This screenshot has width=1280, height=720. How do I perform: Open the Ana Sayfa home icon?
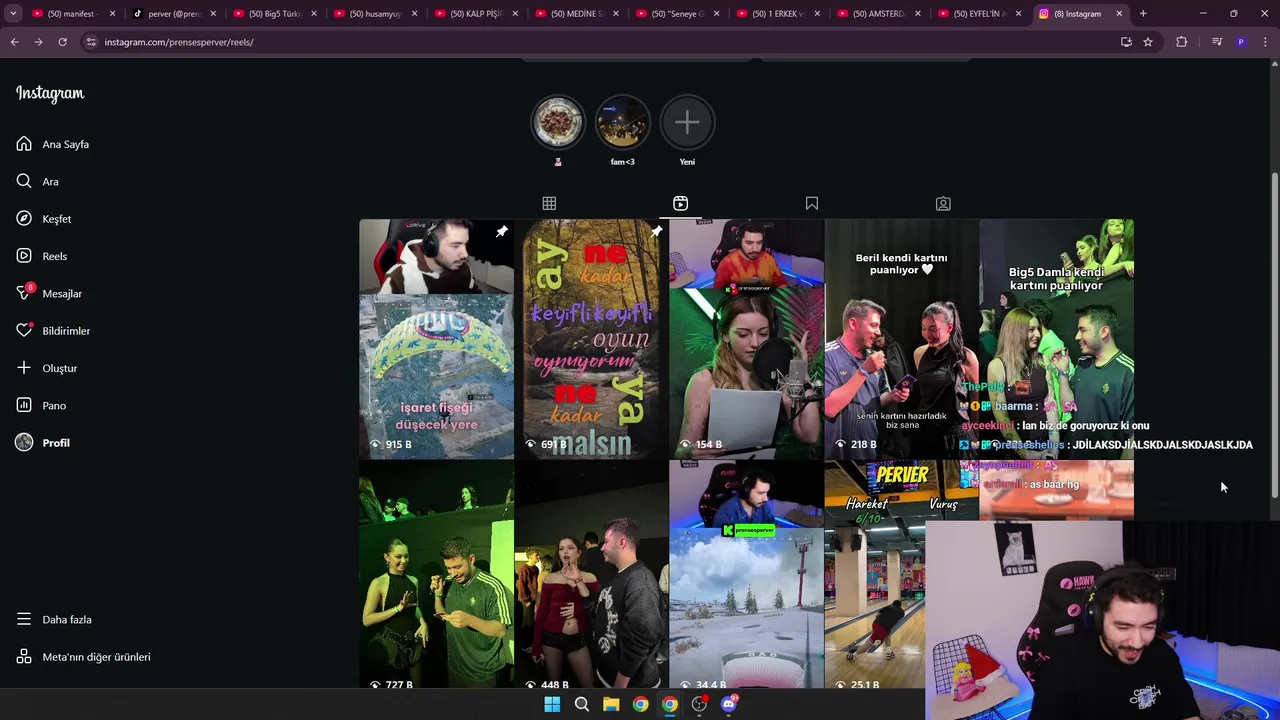coord(24,144)
